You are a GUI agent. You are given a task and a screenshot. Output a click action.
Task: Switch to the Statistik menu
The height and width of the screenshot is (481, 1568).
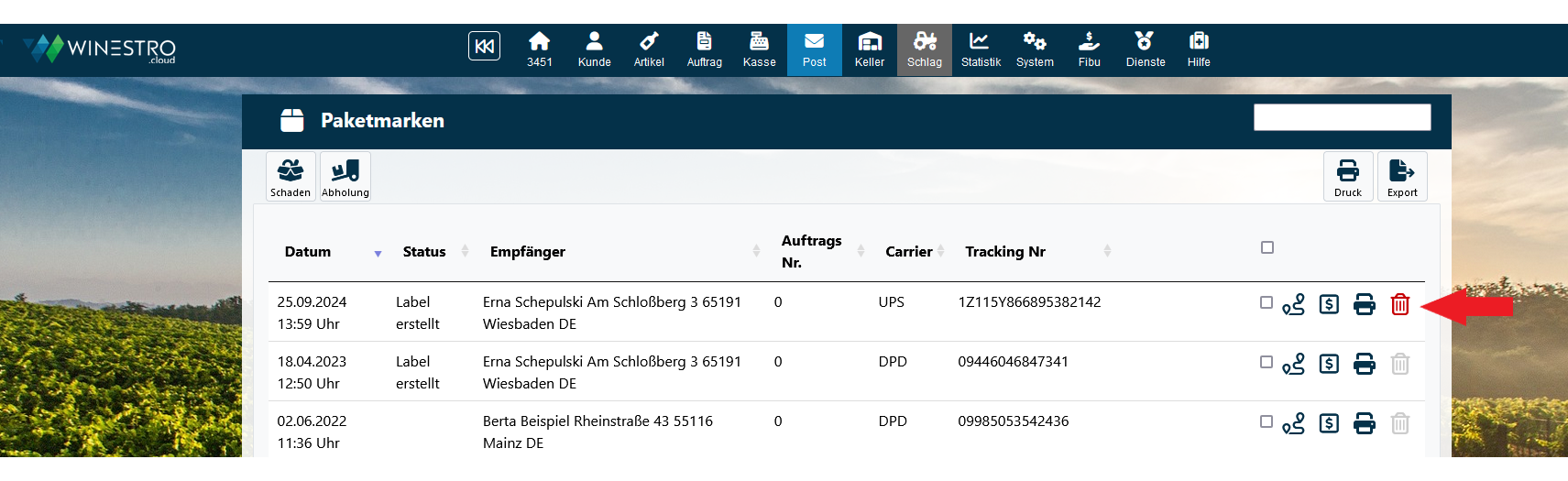pyautogui.click(x=980, y=49)
